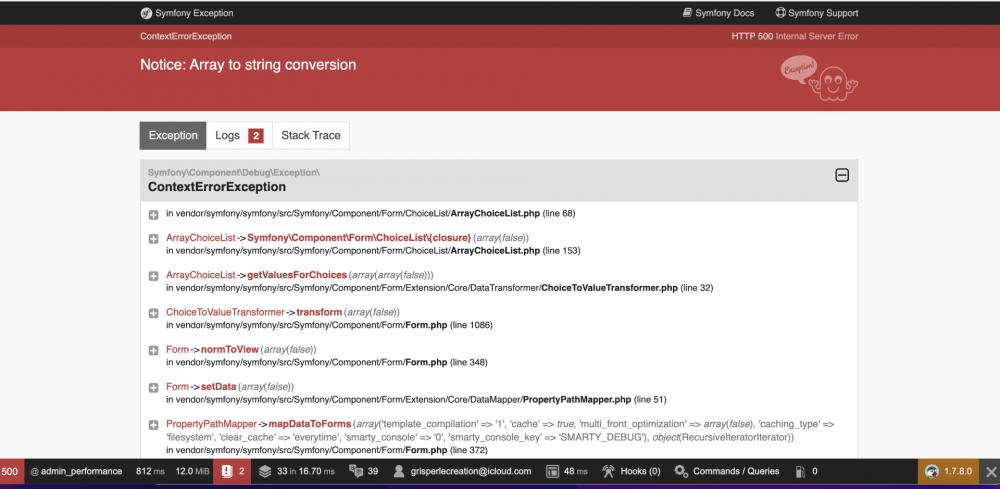The height and width of the screenshot is (489, 1000).
Task: Click the normToView method name
Action: click(x=230, y=349)
